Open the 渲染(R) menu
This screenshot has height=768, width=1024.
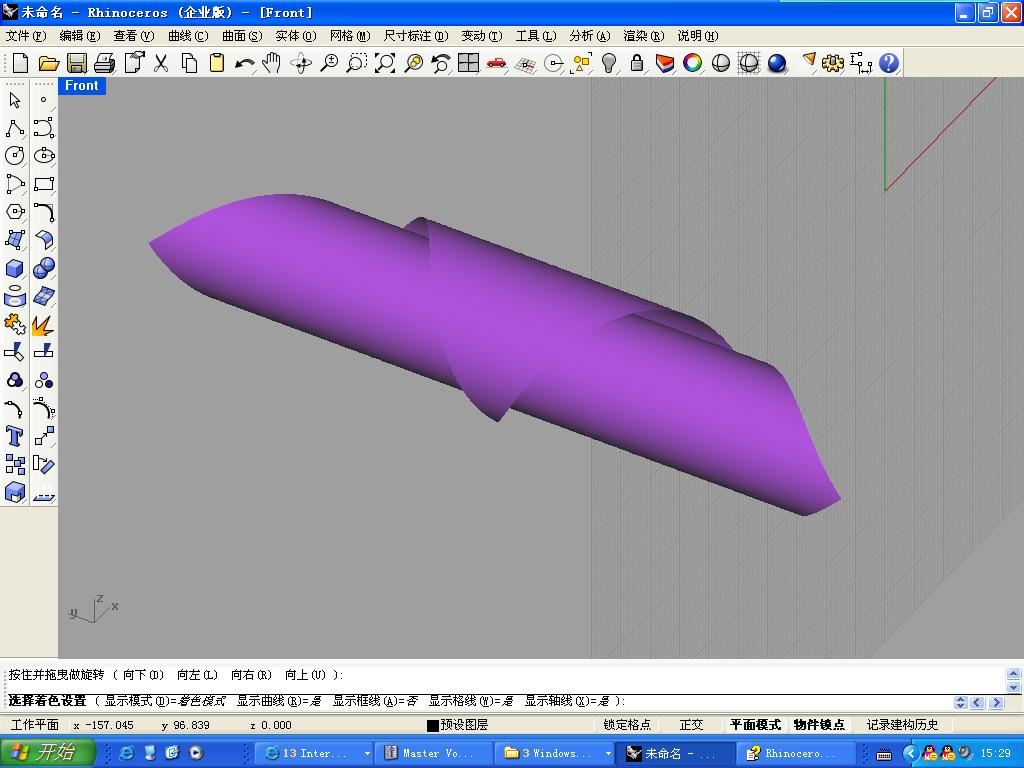click(644, 36)
